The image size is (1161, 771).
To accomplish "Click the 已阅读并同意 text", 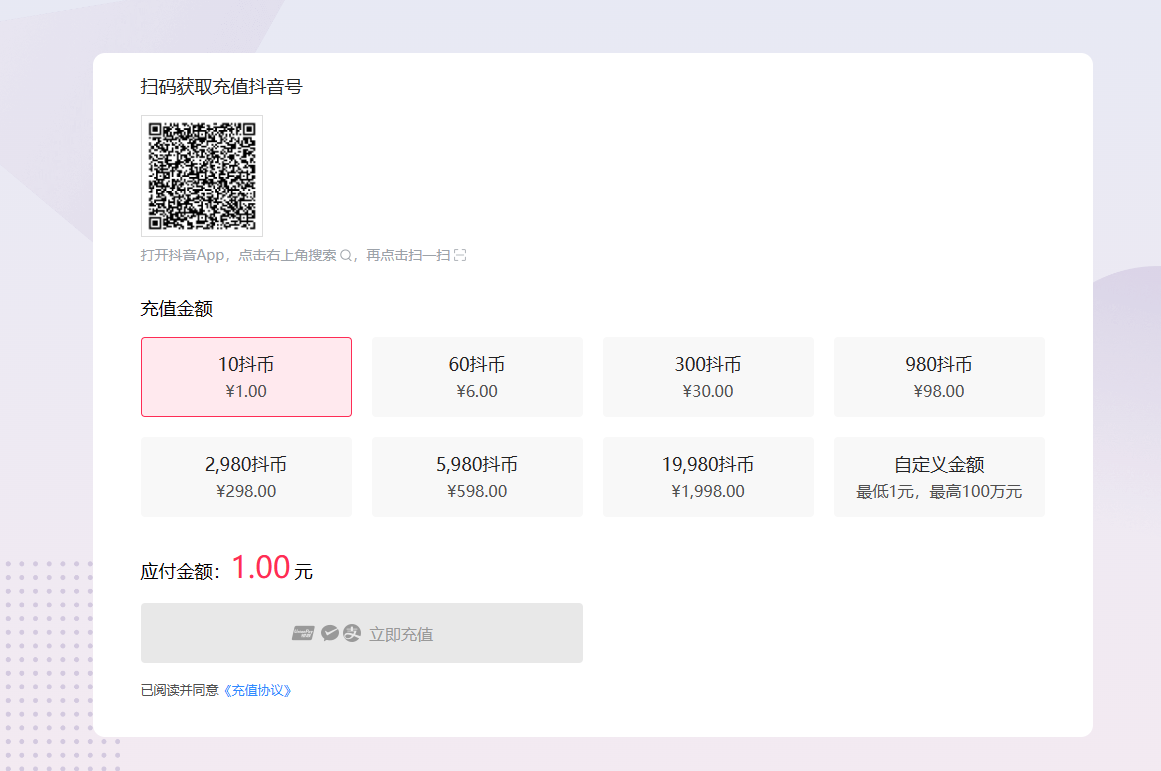I will pyautogui.click(x=180, y=690).
